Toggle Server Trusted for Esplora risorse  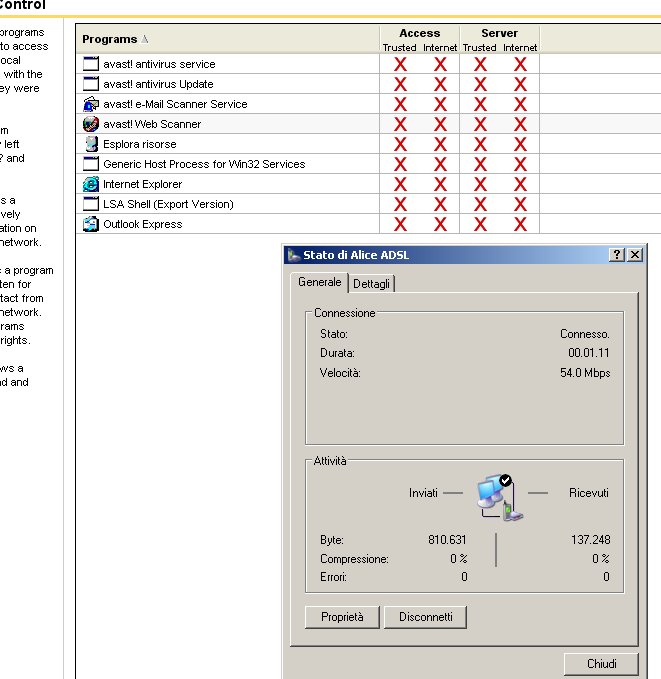[480, 144]
